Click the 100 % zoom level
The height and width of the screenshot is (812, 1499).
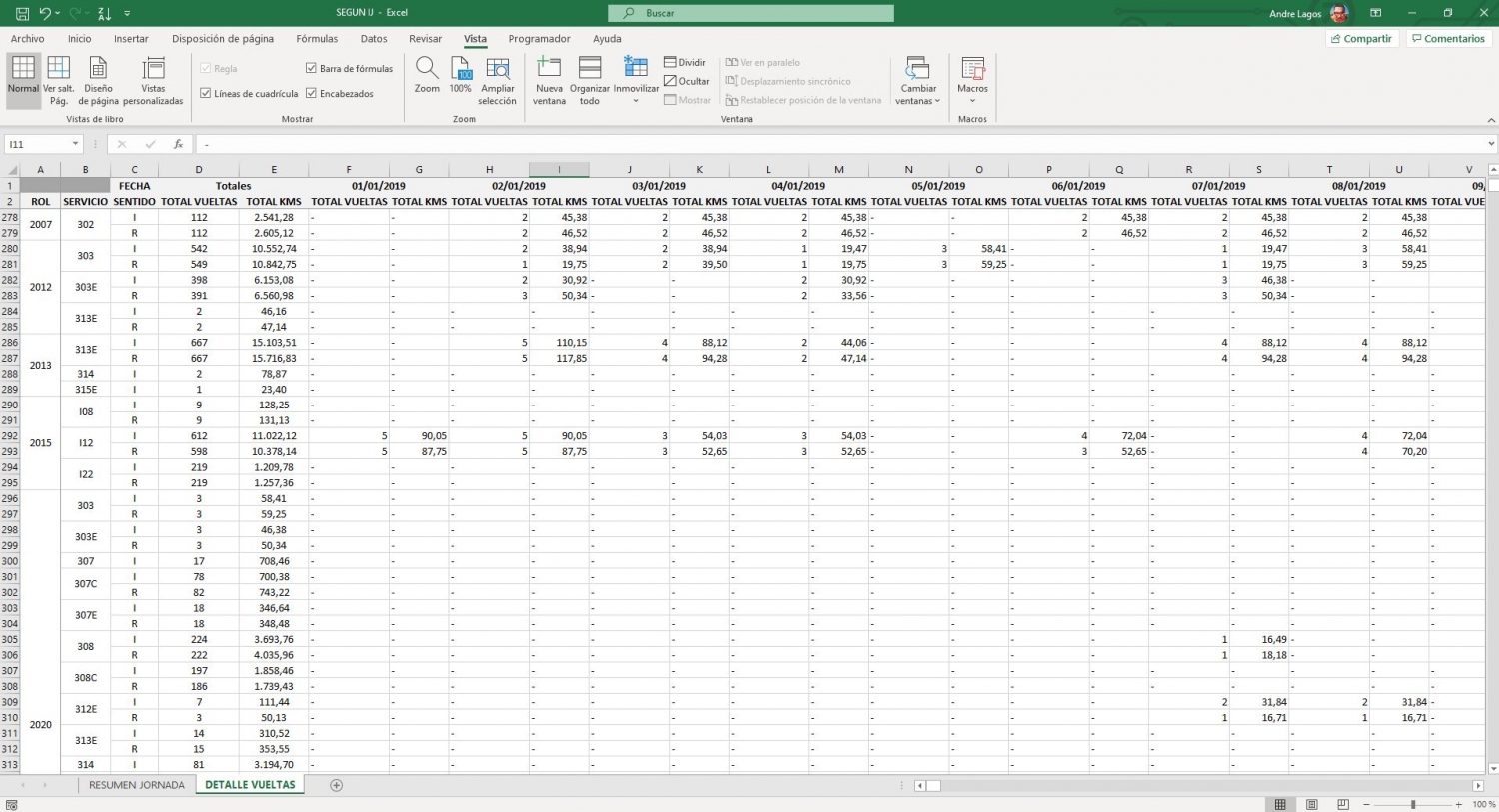pyautogui.click(x=1483, y=804)
